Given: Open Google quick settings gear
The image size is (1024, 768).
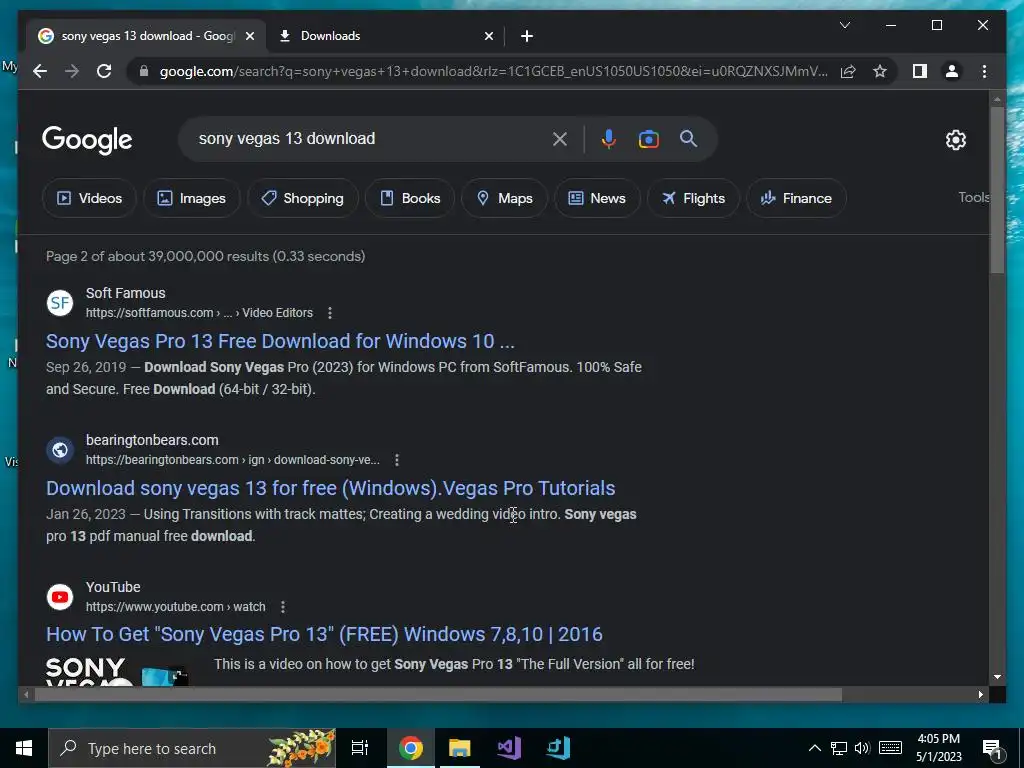Looking at the screenshot, I should (955, 140).
